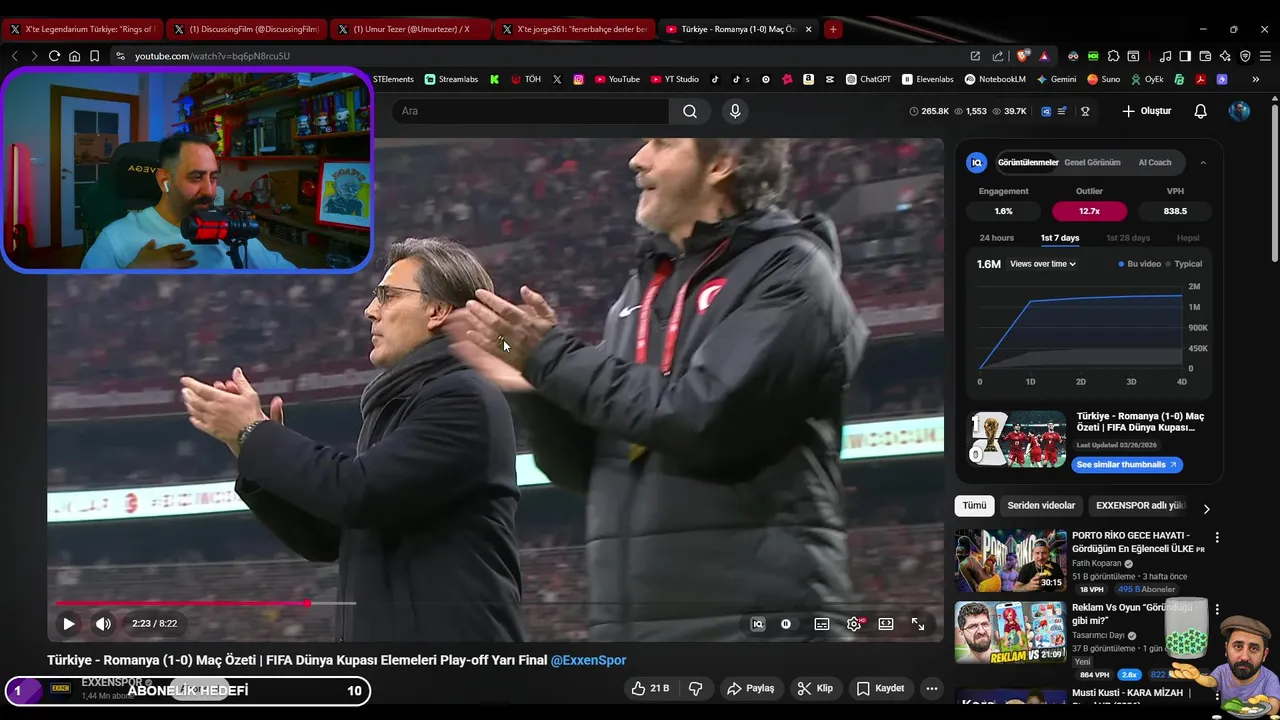Open more actions three-dot menu below video

[x=931, y=688]
